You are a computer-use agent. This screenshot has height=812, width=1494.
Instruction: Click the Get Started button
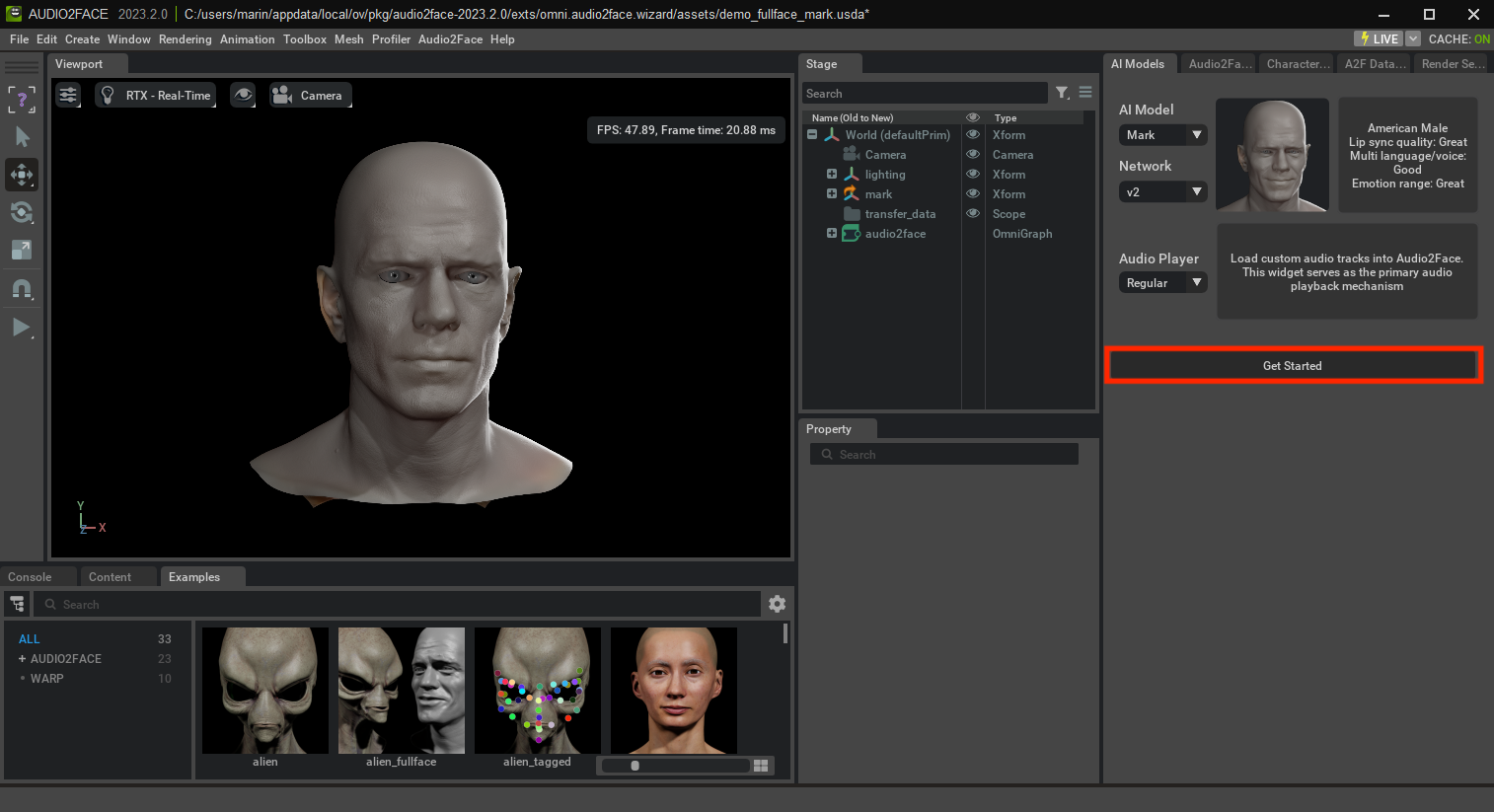click(x=1292, y=366)
